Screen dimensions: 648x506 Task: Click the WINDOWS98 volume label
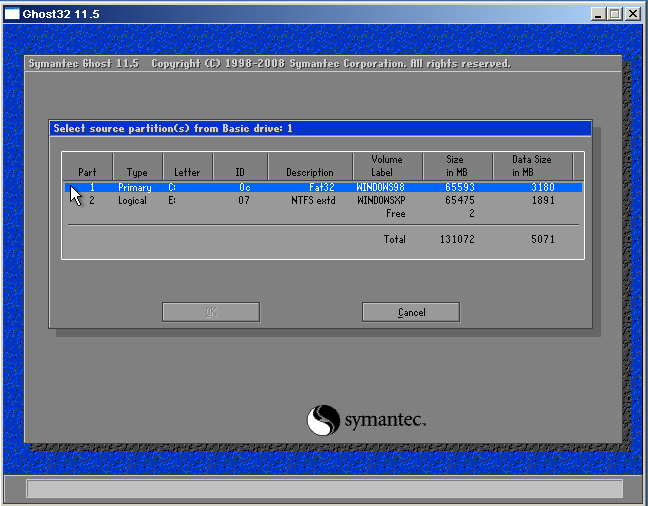[381, 187]
